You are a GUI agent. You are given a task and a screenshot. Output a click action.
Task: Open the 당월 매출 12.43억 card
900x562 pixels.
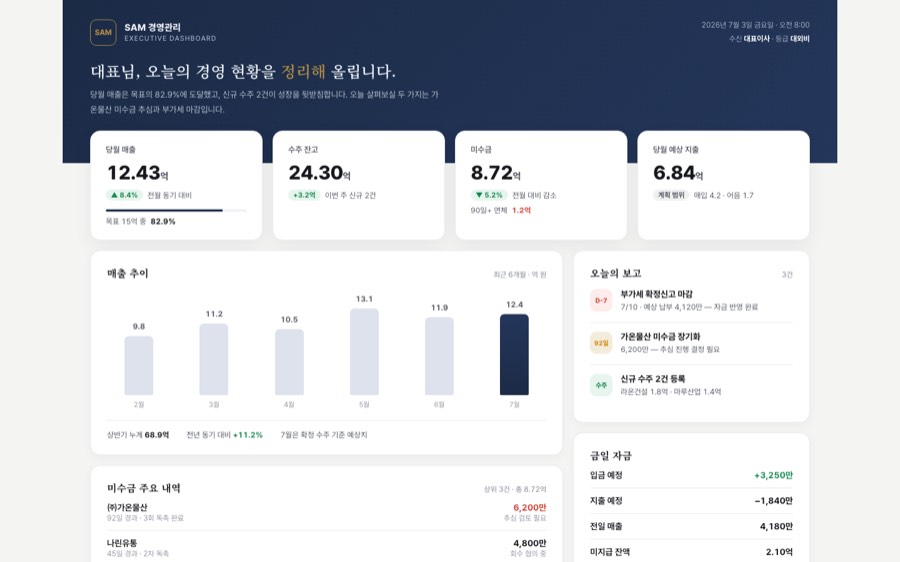pos(176,185)
